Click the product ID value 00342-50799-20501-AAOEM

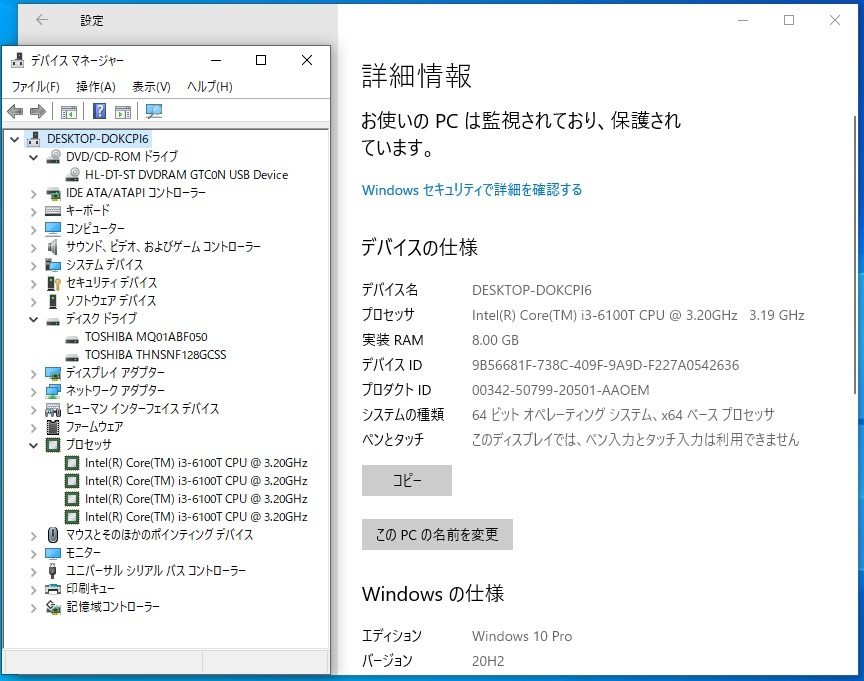560,390
